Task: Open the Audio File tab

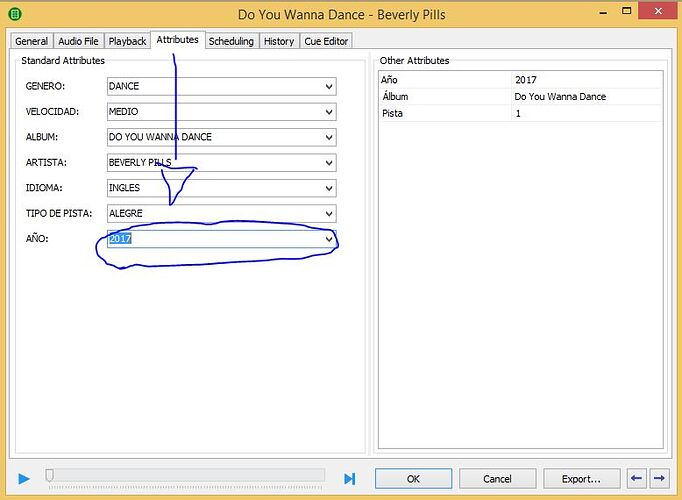Action: coord(77,41)
